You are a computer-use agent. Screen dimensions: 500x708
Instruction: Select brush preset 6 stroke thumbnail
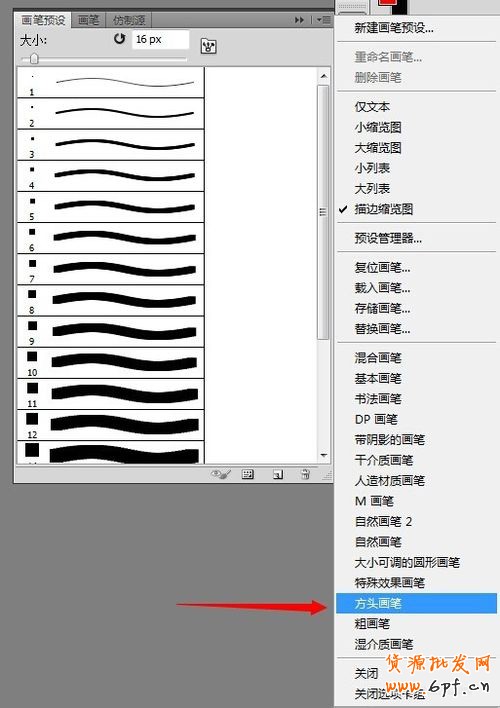tap(111, 238)
